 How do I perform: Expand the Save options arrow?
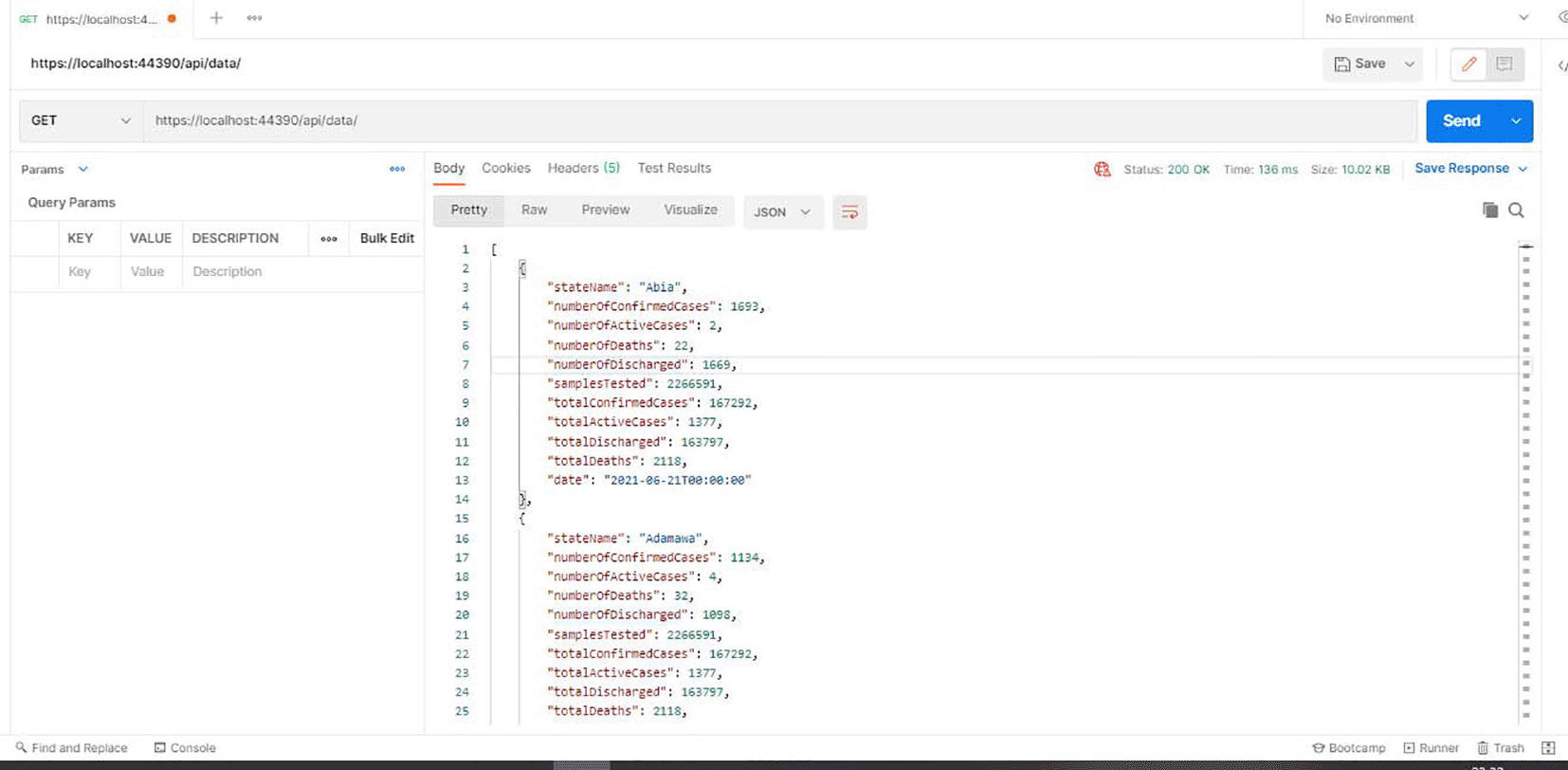[1410, 64]
